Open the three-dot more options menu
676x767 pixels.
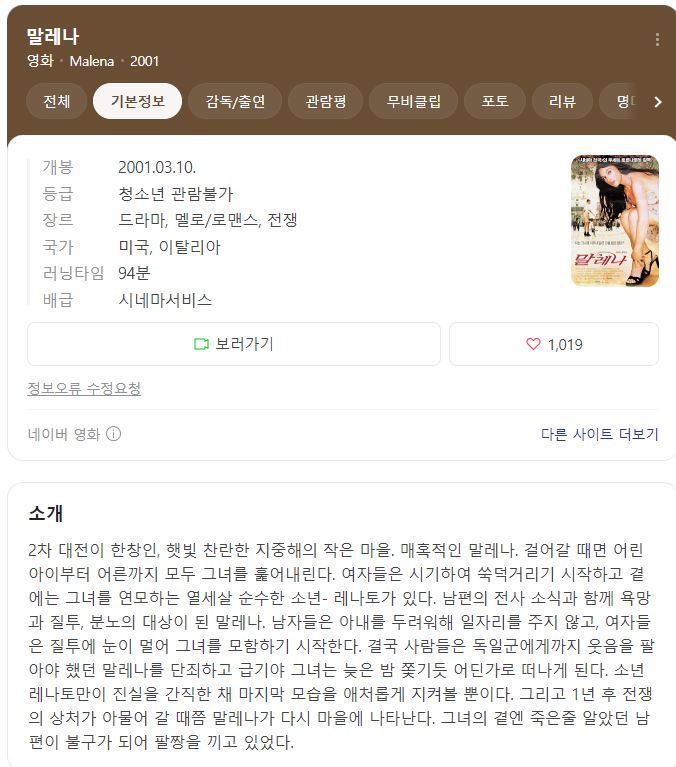[x=657, y=39]
